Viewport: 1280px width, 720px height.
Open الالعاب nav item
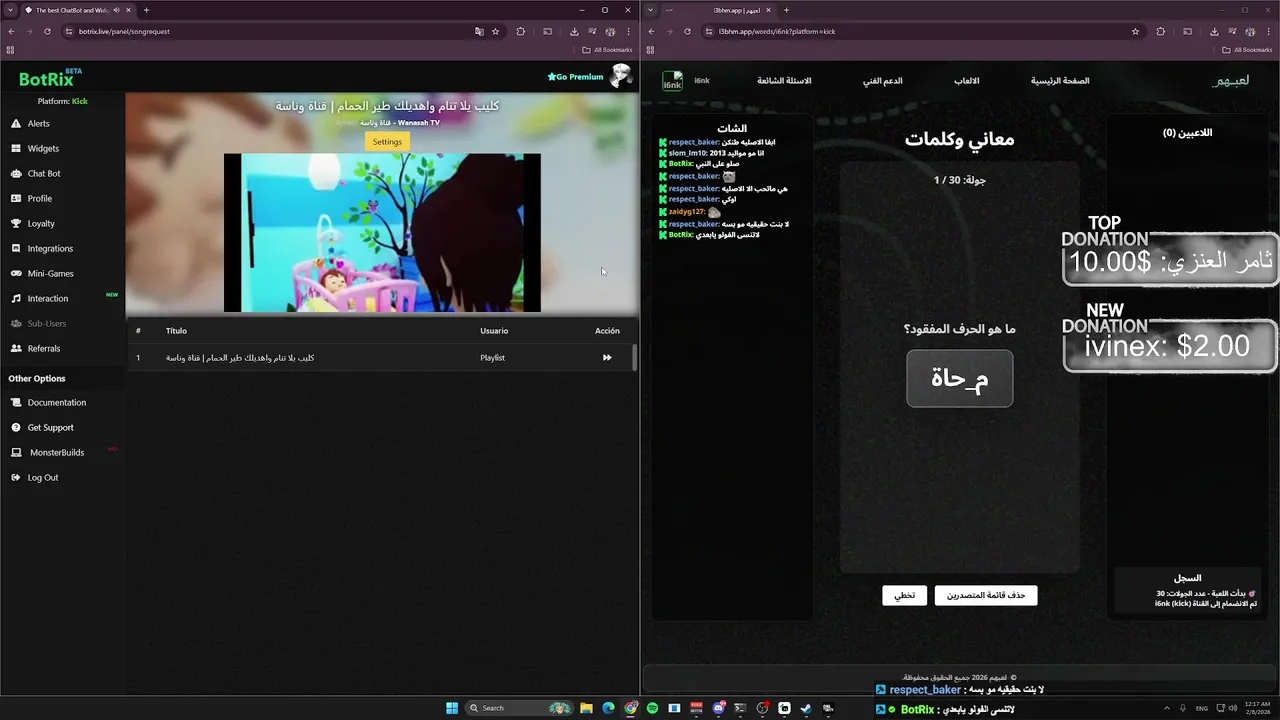coord(966,80)
